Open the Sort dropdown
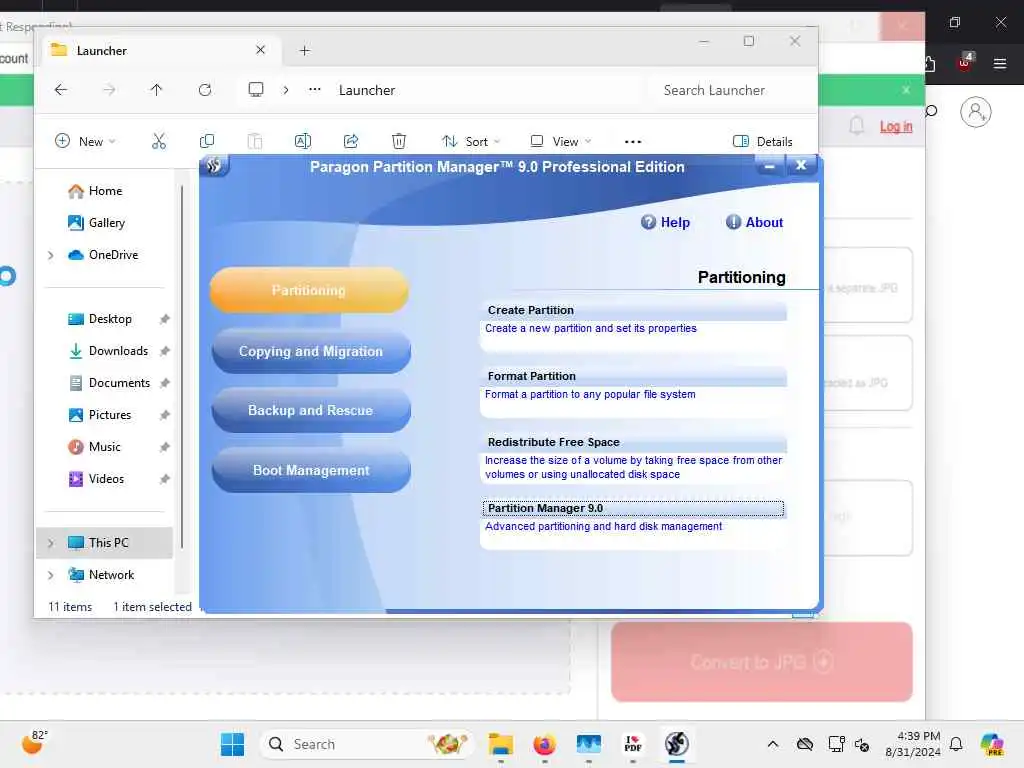Screen dimensions: 1024x768 471,141
